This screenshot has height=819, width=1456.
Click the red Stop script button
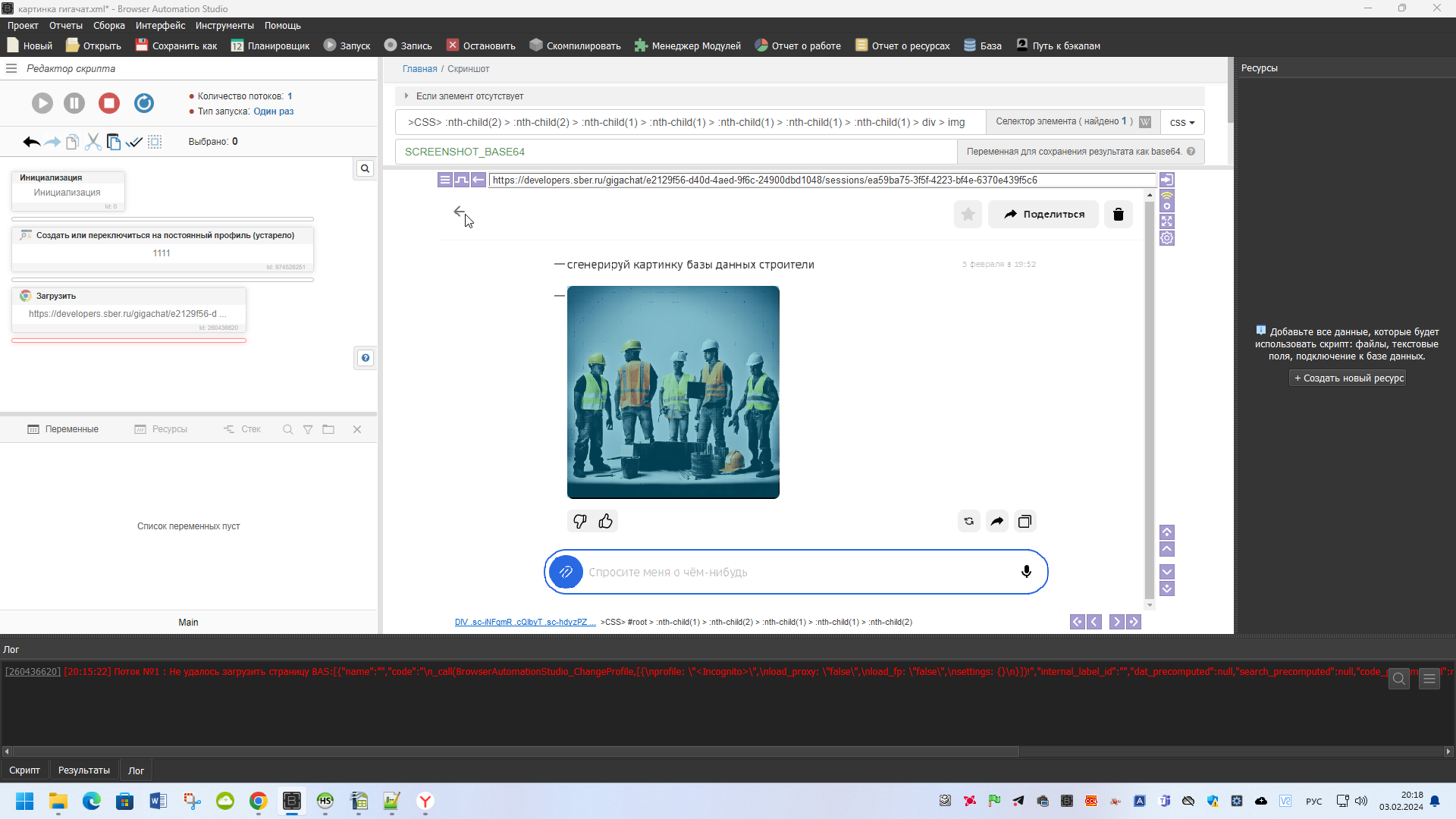tap(109, 103)
